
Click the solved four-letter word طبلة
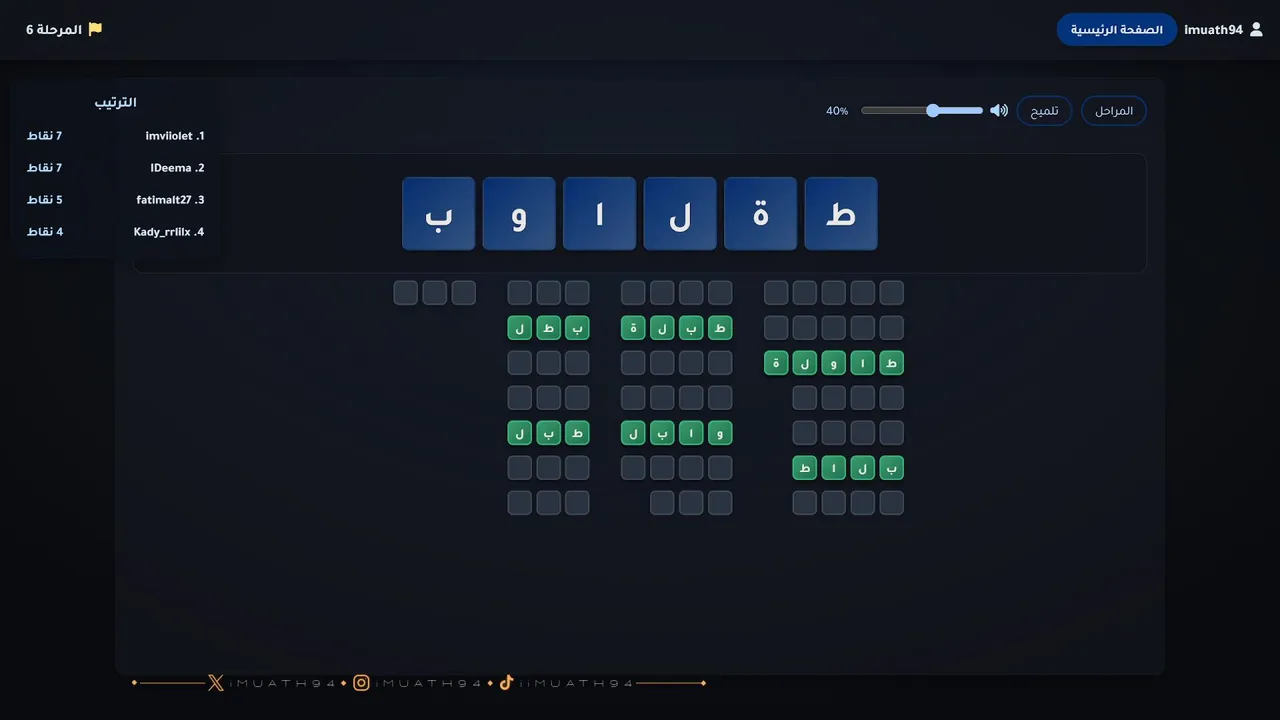click(x=677, y=328)
